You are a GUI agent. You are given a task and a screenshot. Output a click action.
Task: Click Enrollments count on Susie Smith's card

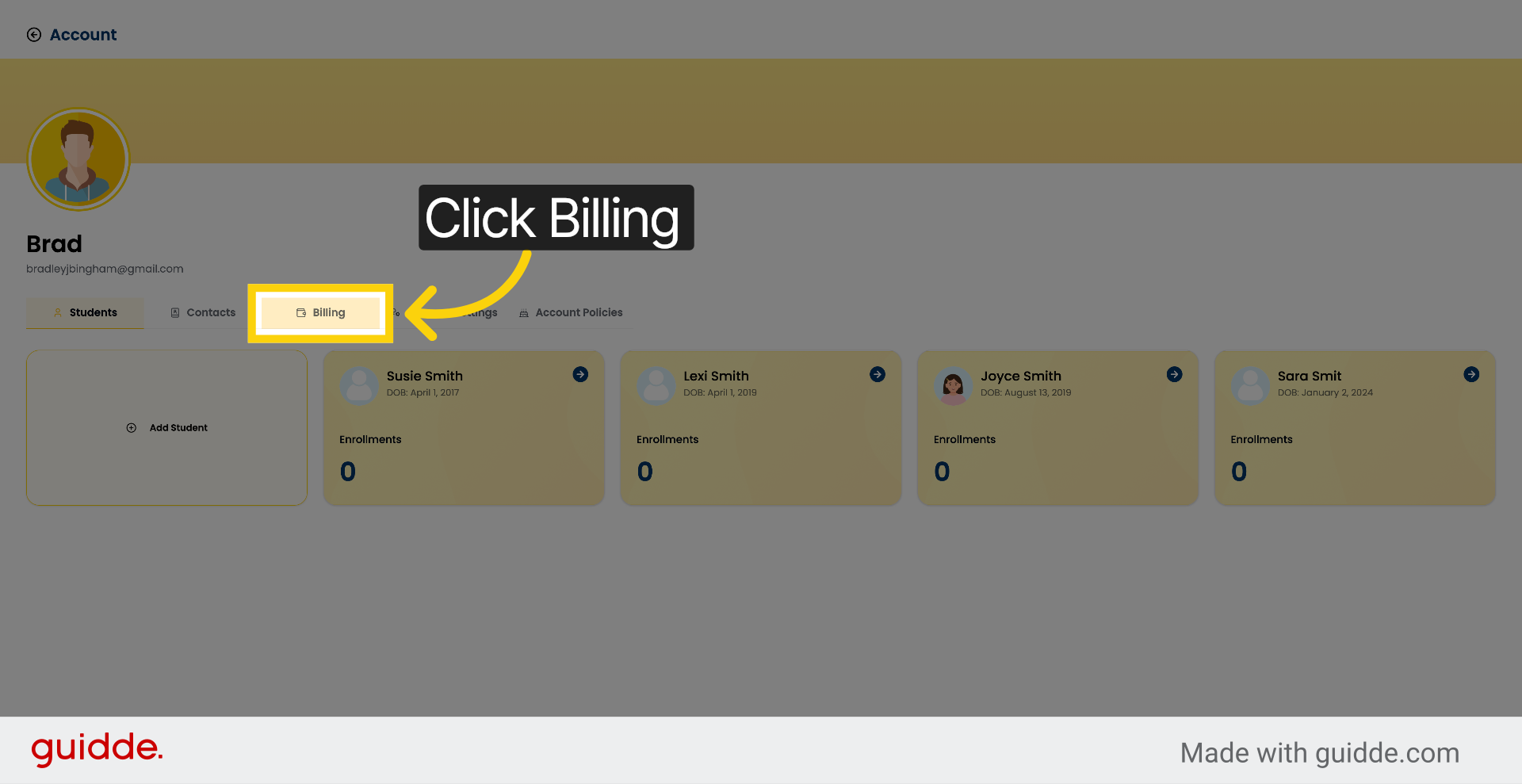pyautogui.click(x=348, y=472)
